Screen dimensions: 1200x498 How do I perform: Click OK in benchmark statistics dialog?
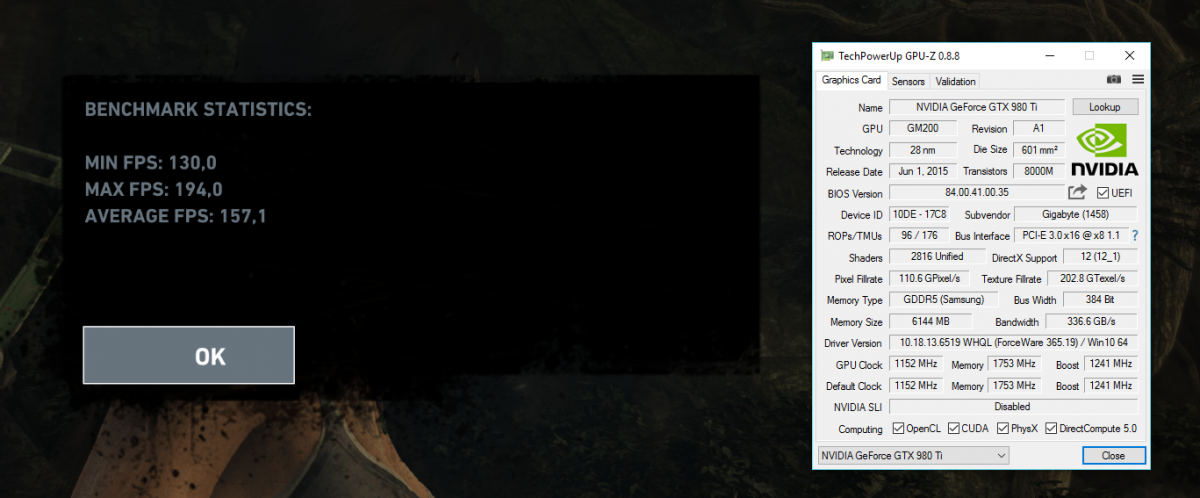[x=189, y=356]
